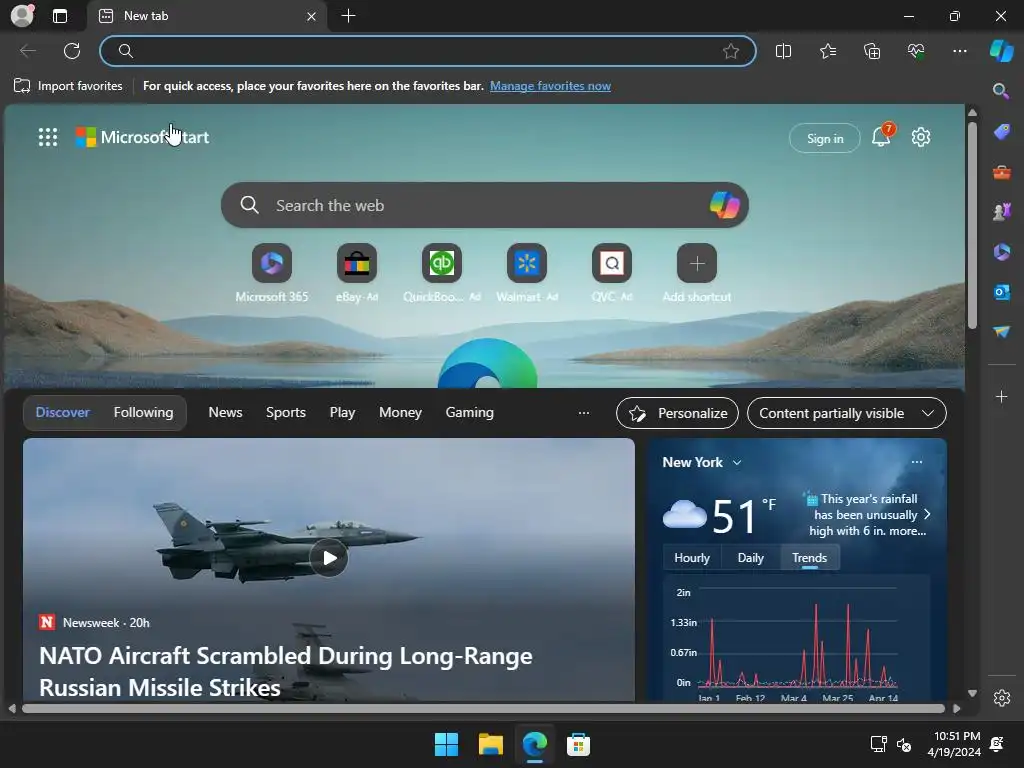
Task: Open the Sports category
Action: point(285,413)
